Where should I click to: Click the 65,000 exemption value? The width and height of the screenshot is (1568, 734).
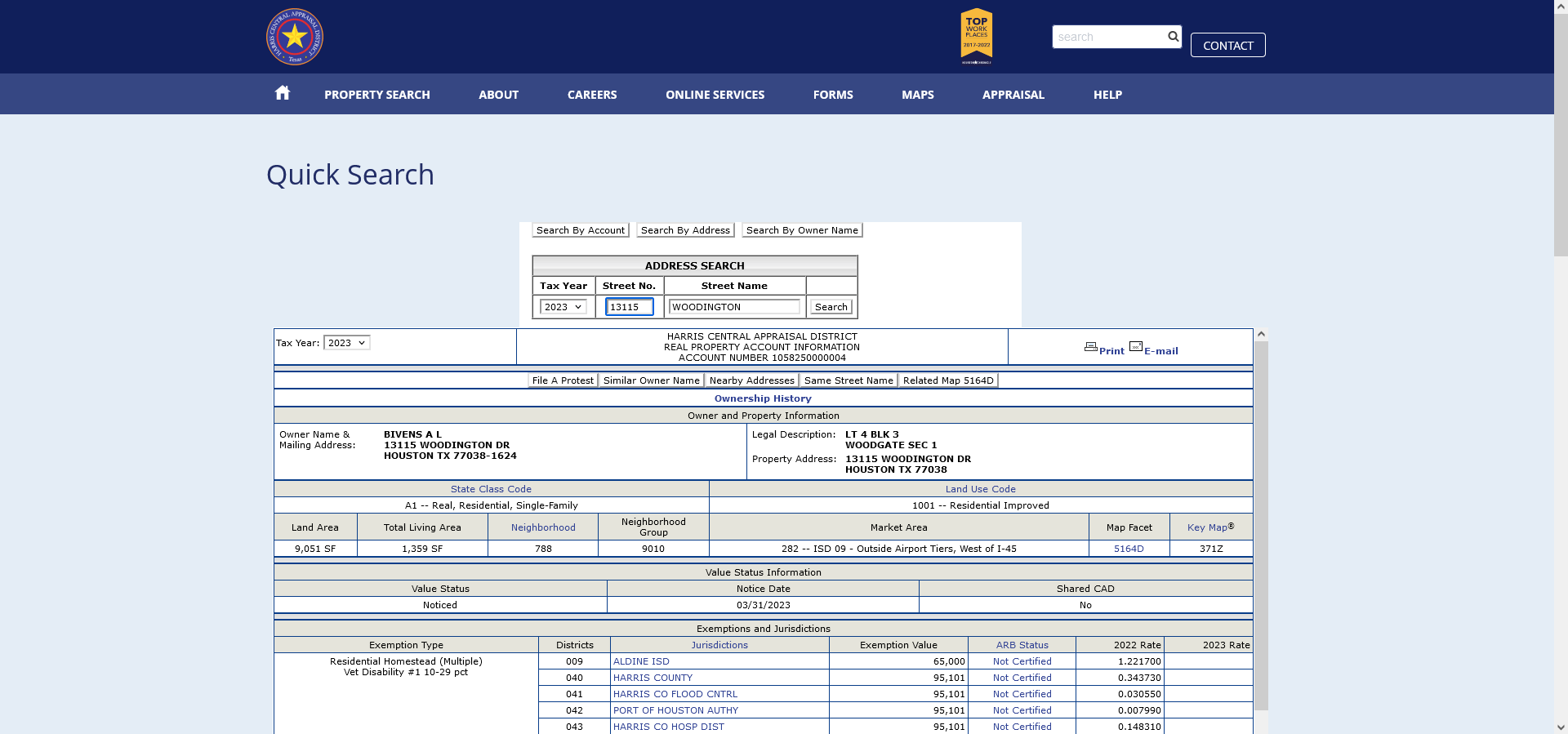point(949,661)
